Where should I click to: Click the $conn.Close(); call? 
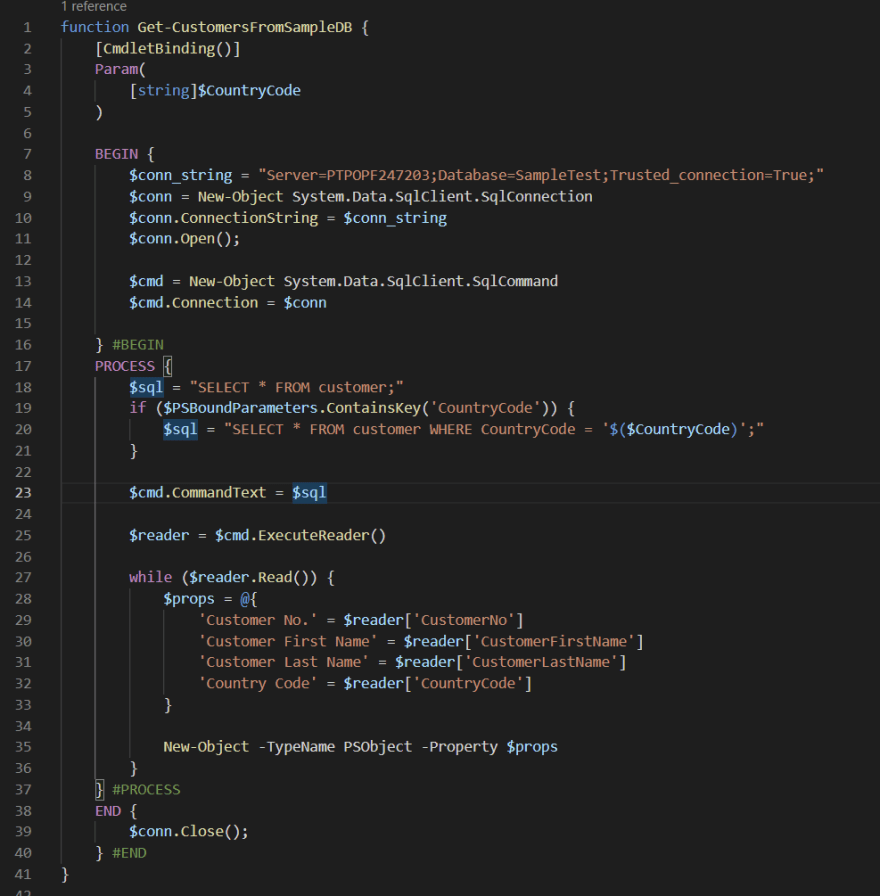tap(189, 831)
